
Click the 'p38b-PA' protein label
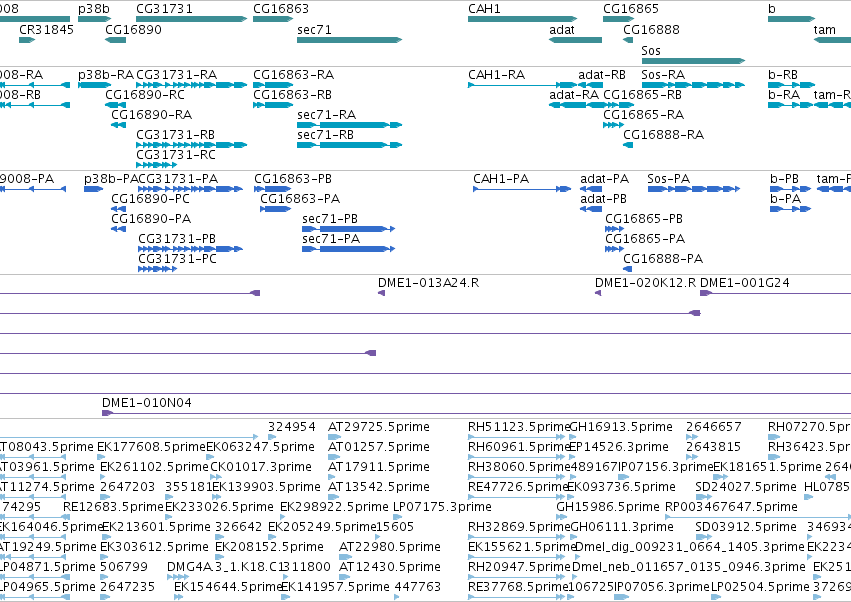[x=111, y=179]
